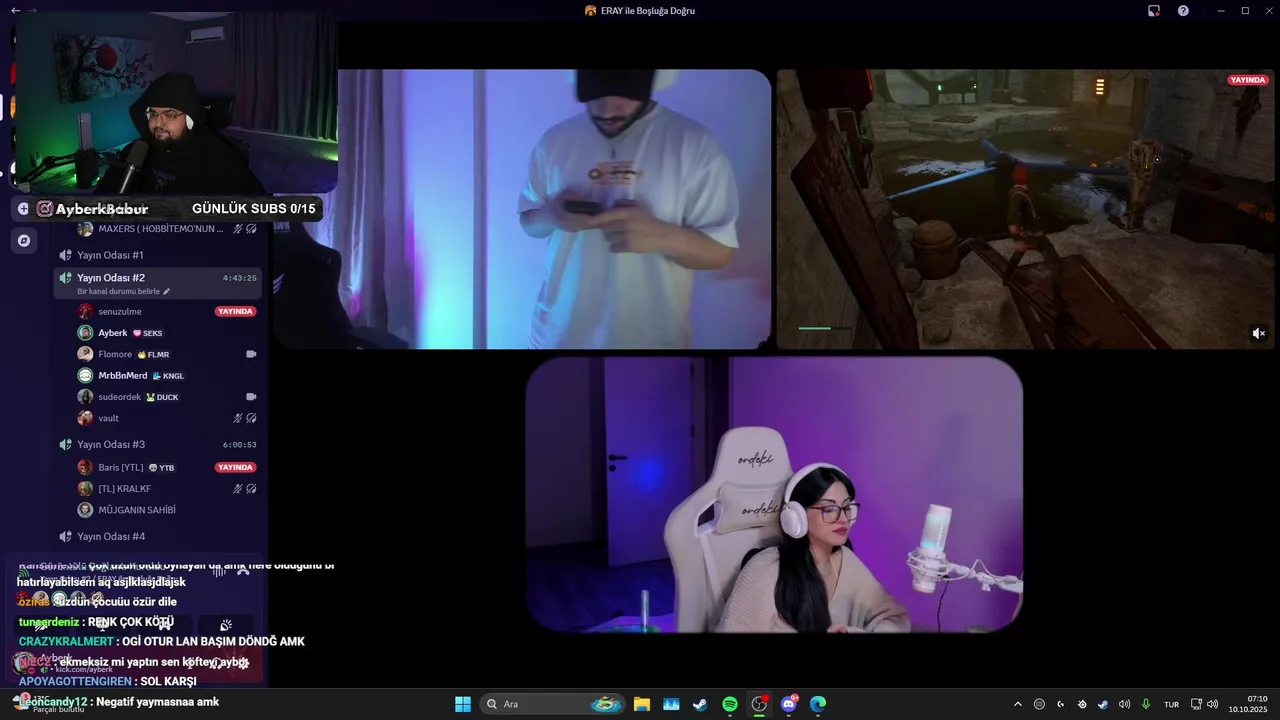Click the gameplay stream tile
1280x720 pixels.
click(1025, 209)
